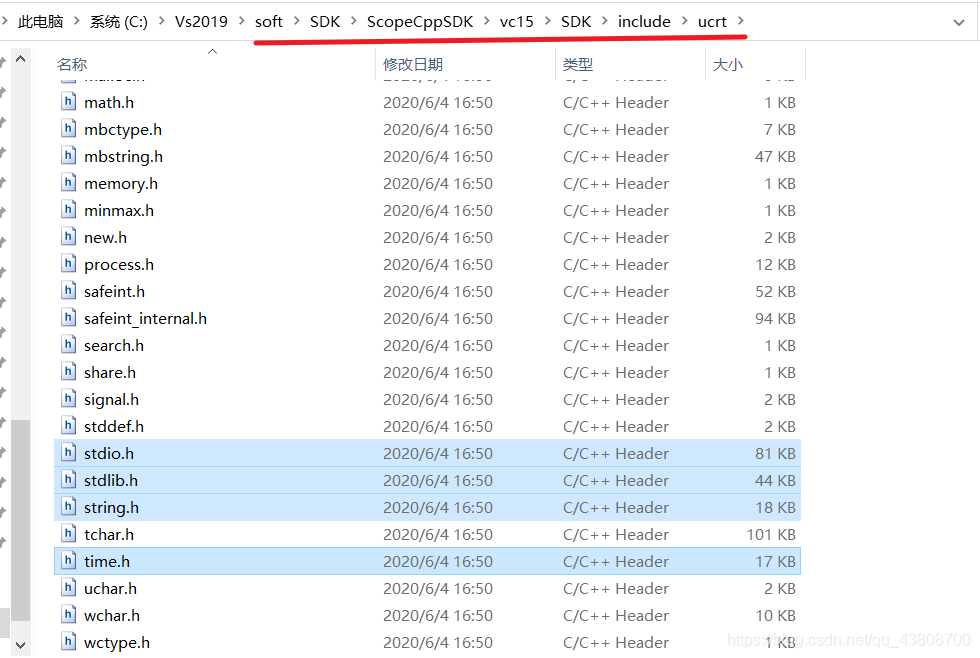The height and width of the screenshot is (658, 980).
Task: Expand the chevron after 此电脑 in path
Action: (76, 21)
